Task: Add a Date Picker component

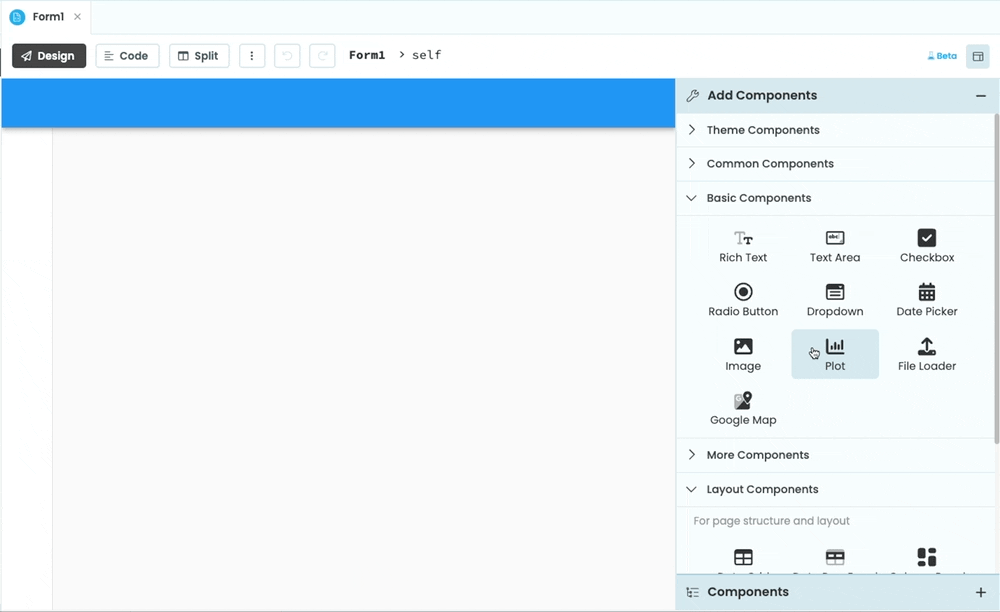Action: pos(926,300)
